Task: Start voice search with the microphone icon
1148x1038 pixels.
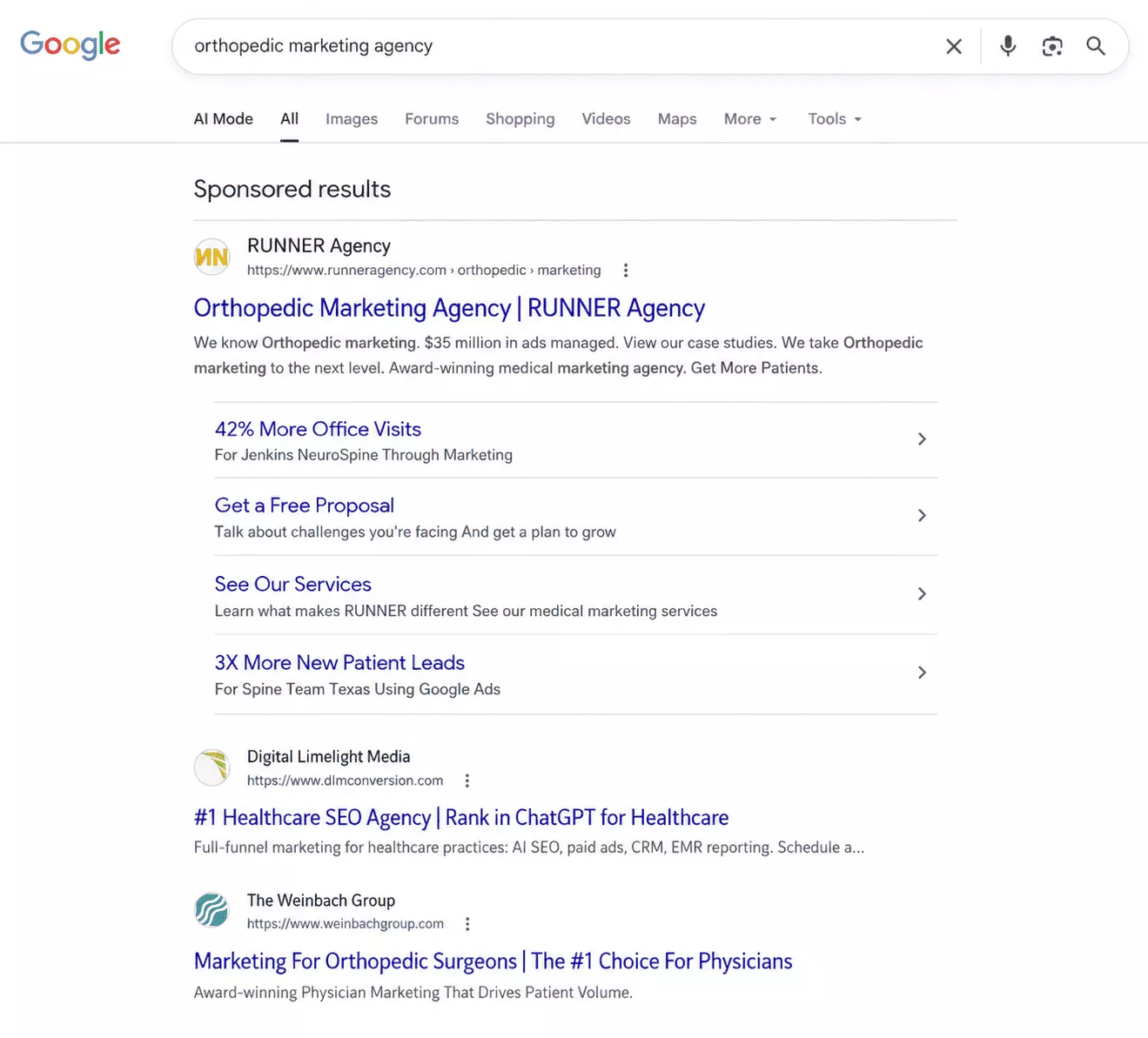Action: (1008, 46)
